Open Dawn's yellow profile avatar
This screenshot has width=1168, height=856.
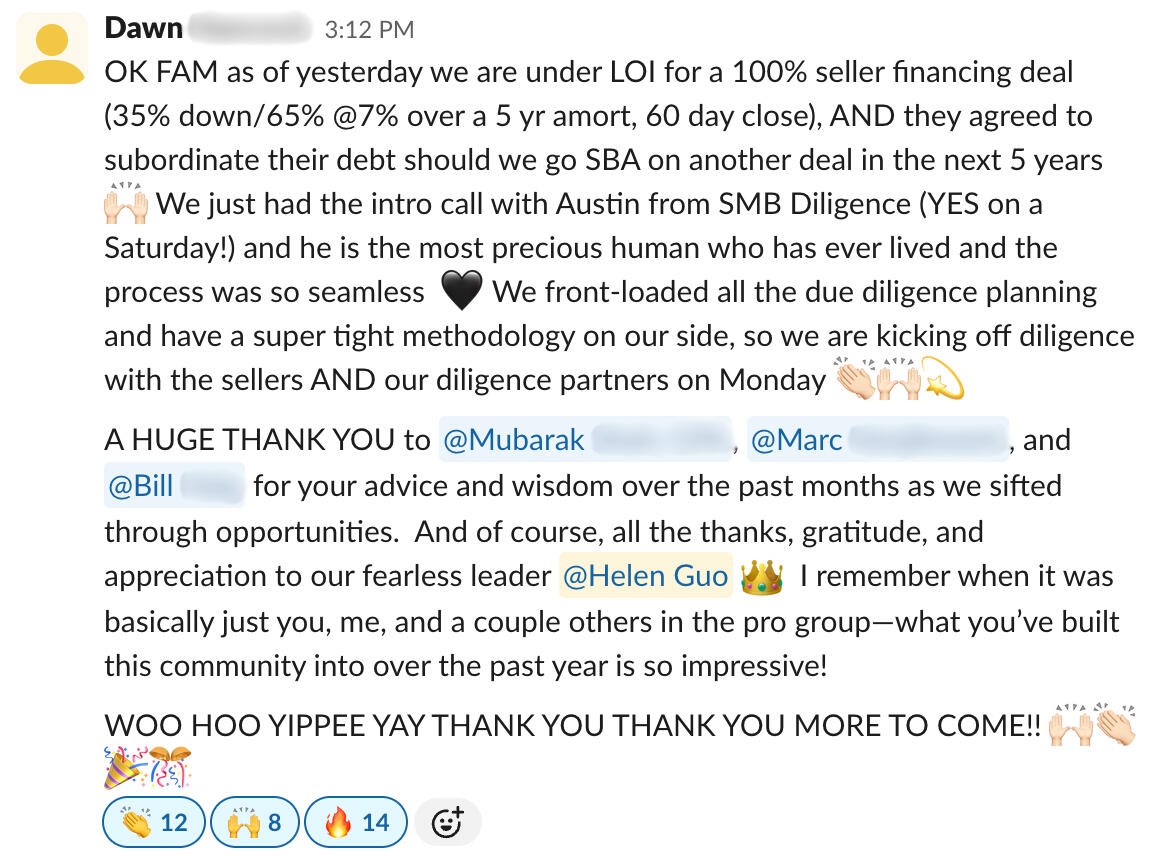tap(52, 50)
